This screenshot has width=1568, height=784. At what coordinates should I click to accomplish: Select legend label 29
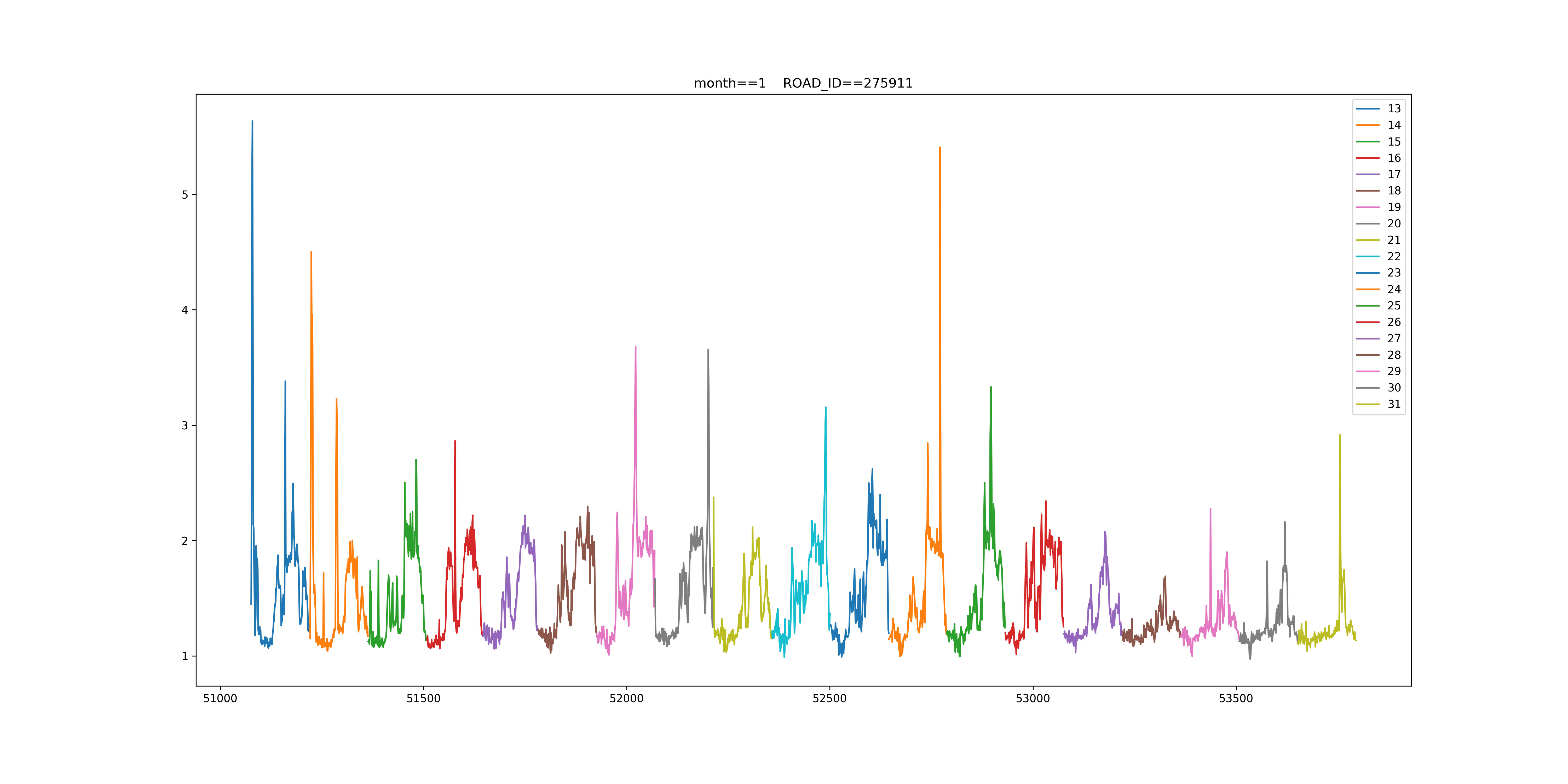tap(1394, 371)
